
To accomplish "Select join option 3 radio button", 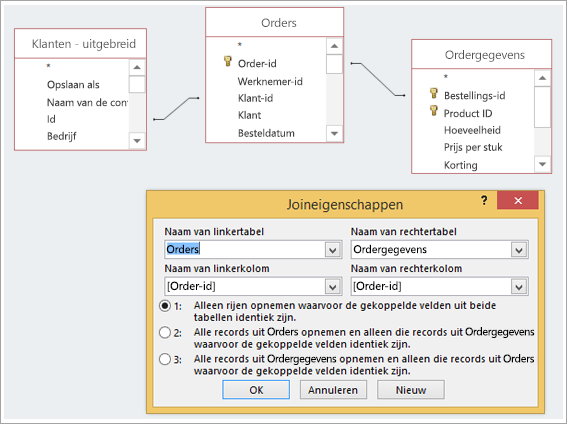I will click(165, 359).
